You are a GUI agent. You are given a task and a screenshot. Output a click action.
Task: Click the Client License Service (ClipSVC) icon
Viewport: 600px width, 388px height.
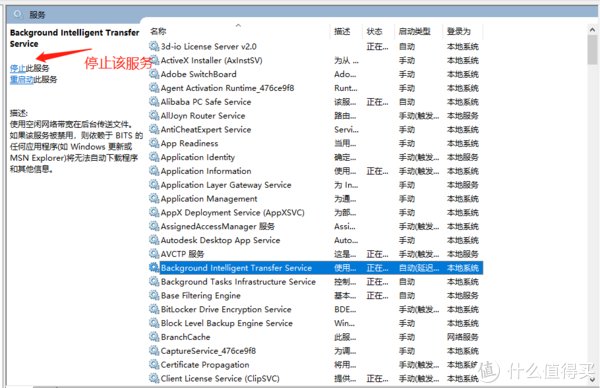point(154,378)
